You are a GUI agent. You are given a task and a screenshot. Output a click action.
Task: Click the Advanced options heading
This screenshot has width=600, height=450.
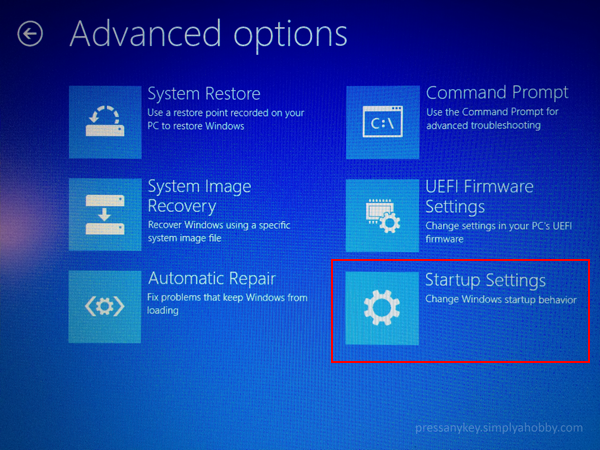coord(209,35)
